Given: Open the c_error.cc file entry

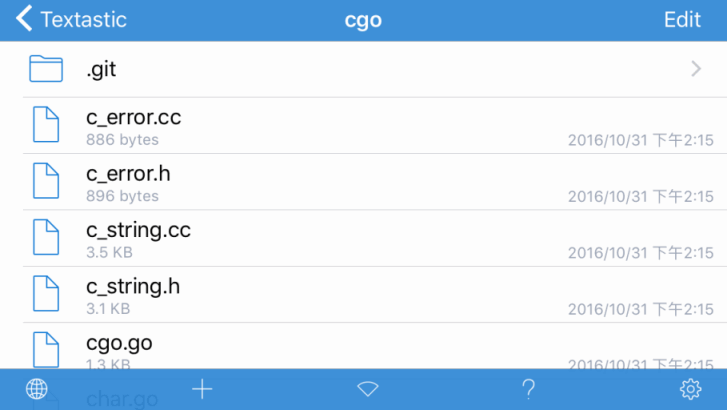Looking at the screenshot, I should [x=375, y=125].
